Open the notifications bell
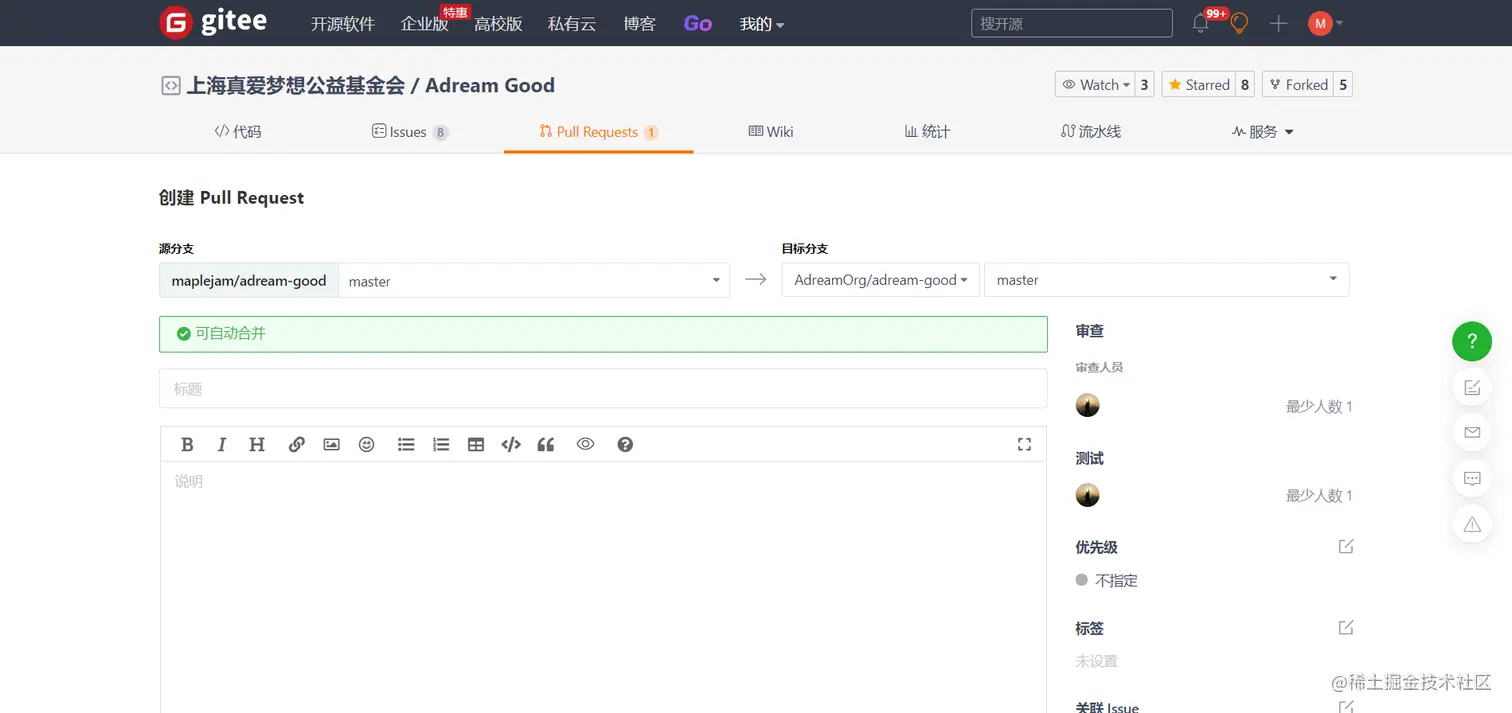Screen dimensions: 1512x713 [1201, 23]
